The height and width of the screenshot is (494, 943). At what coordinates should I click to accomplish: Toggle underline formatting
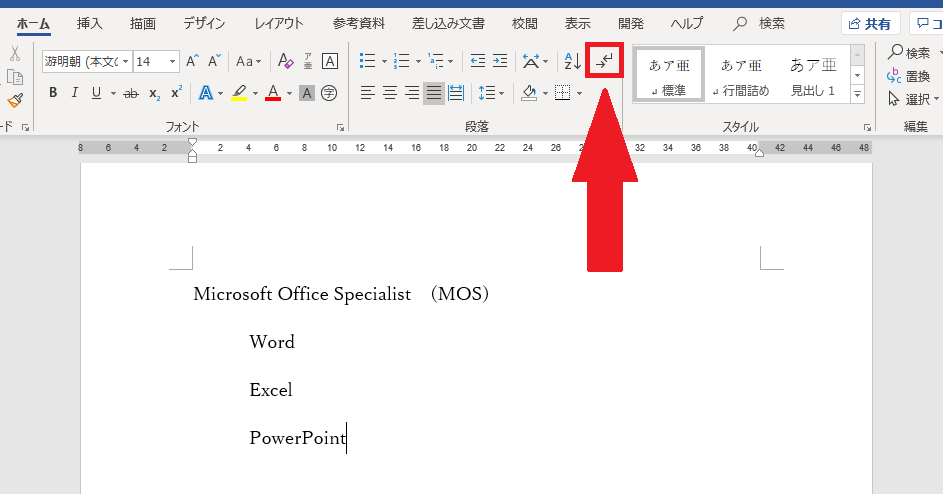(96, 93)
